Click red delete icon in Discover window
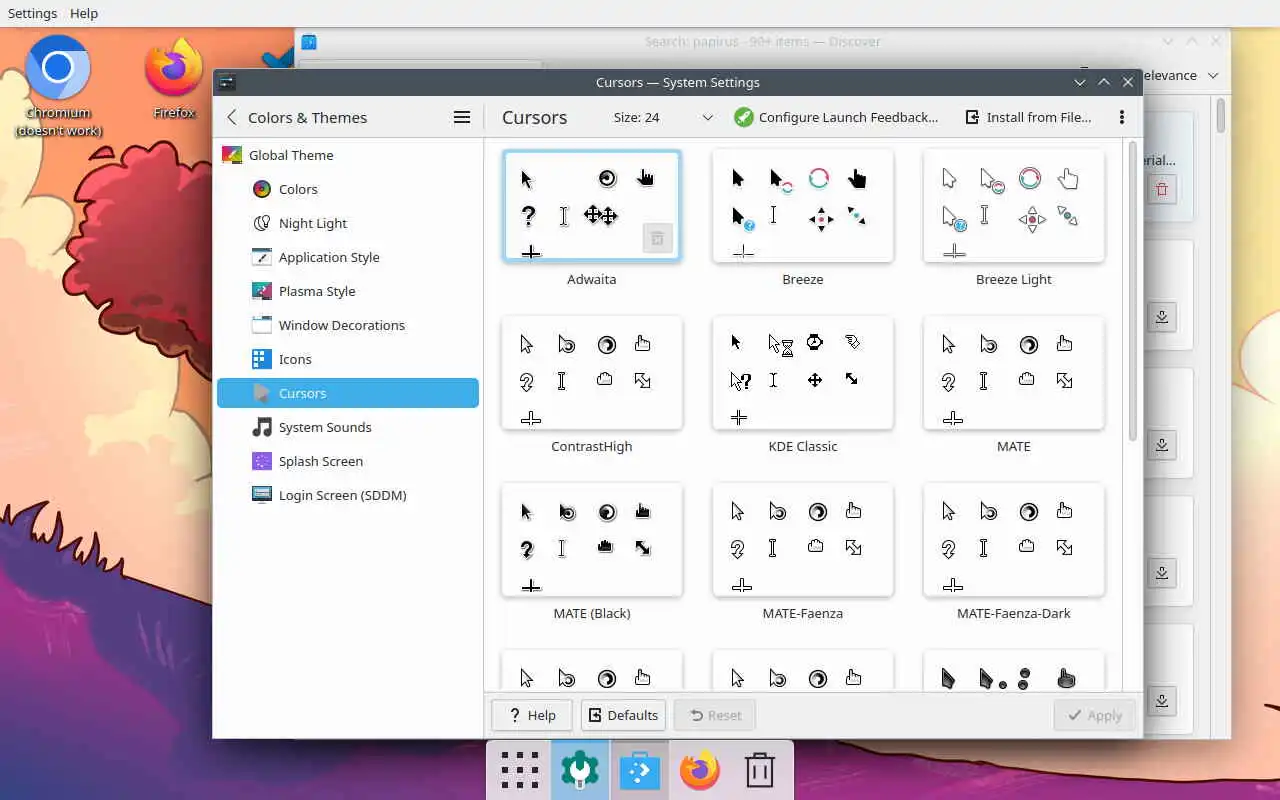The height and width of the screenshot is (800, 1280). (x=1161, y=189)
